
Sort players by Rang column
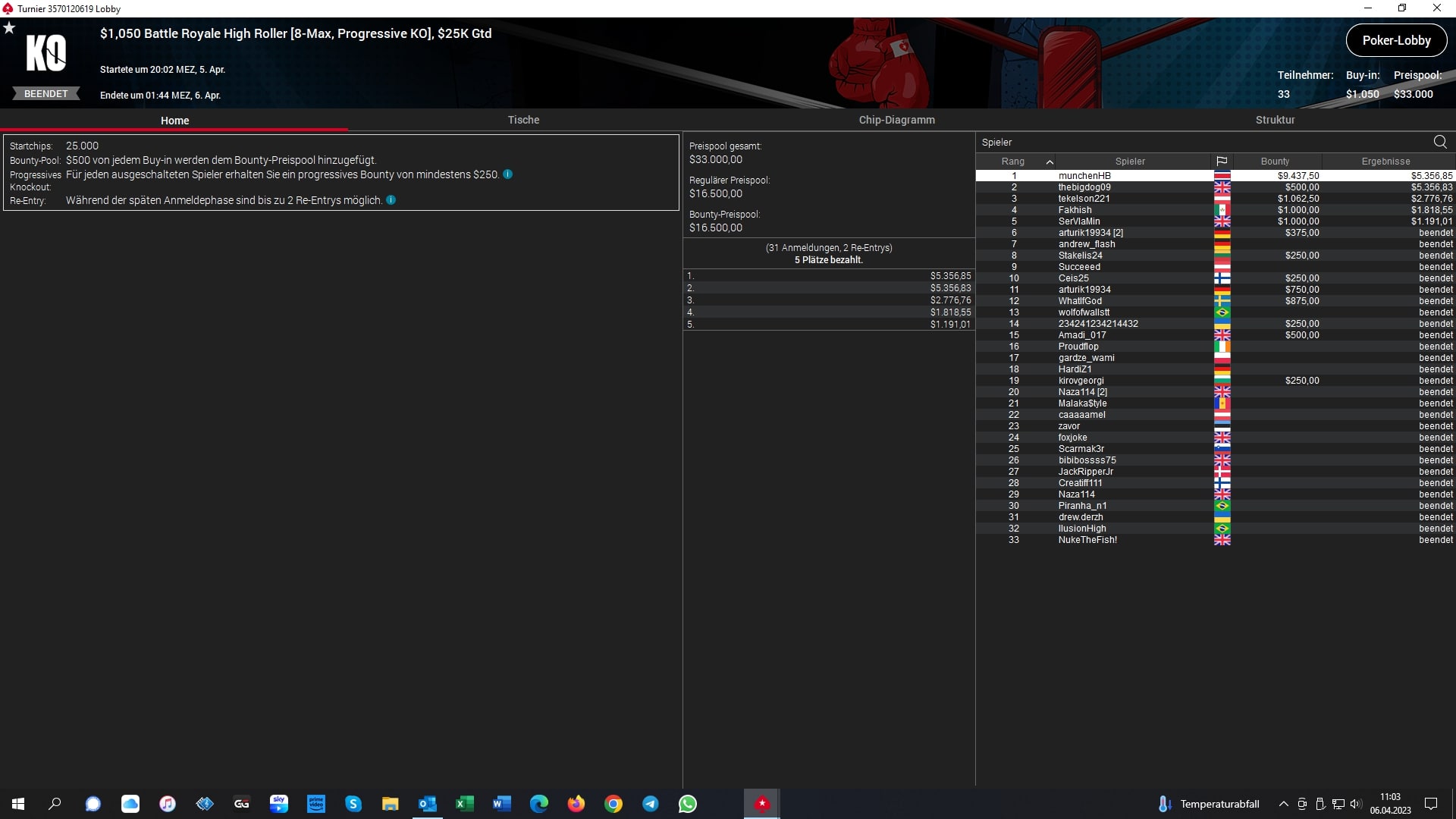(x=1013, y=162)
